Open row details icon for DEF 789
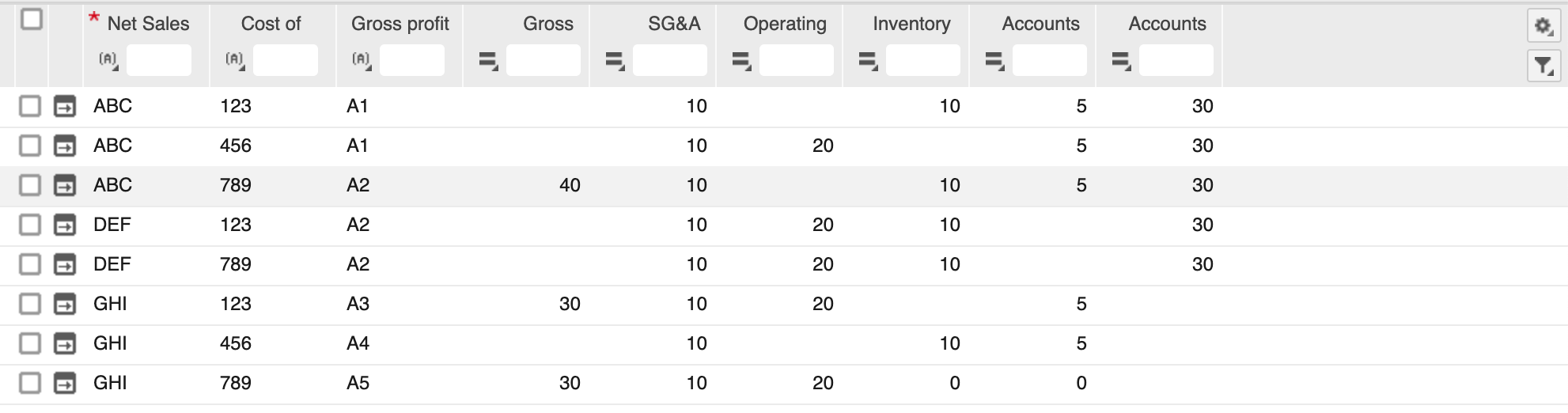Screen dimensions: 1568x413 (x=65, y=264)
